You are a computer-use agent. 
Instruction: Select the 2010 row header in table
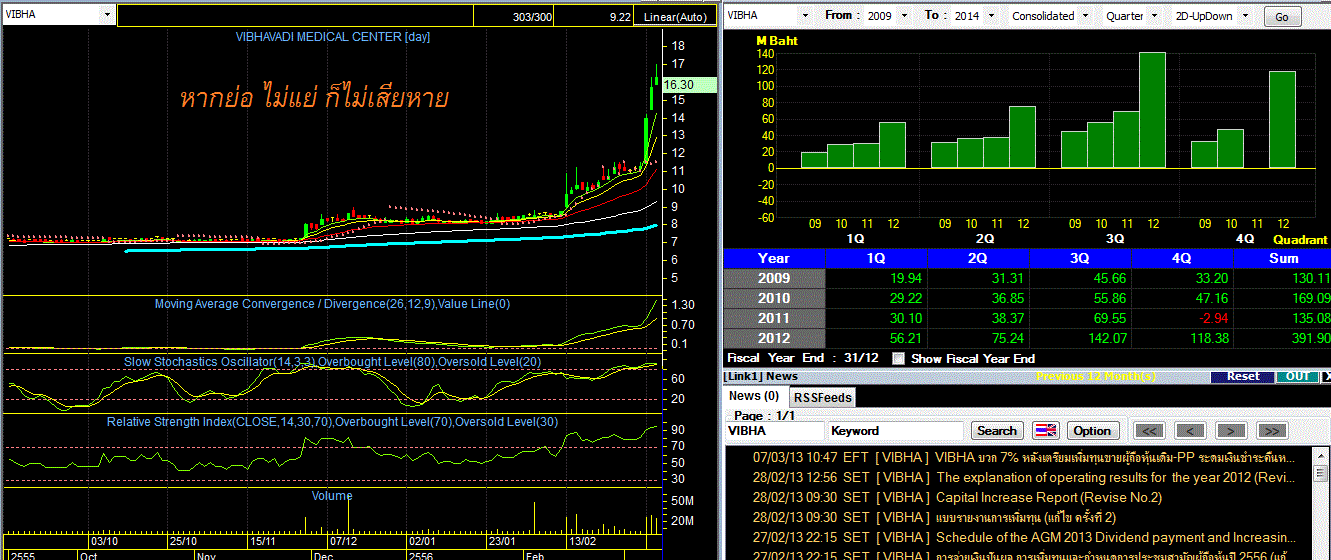(x=774, y=298)
